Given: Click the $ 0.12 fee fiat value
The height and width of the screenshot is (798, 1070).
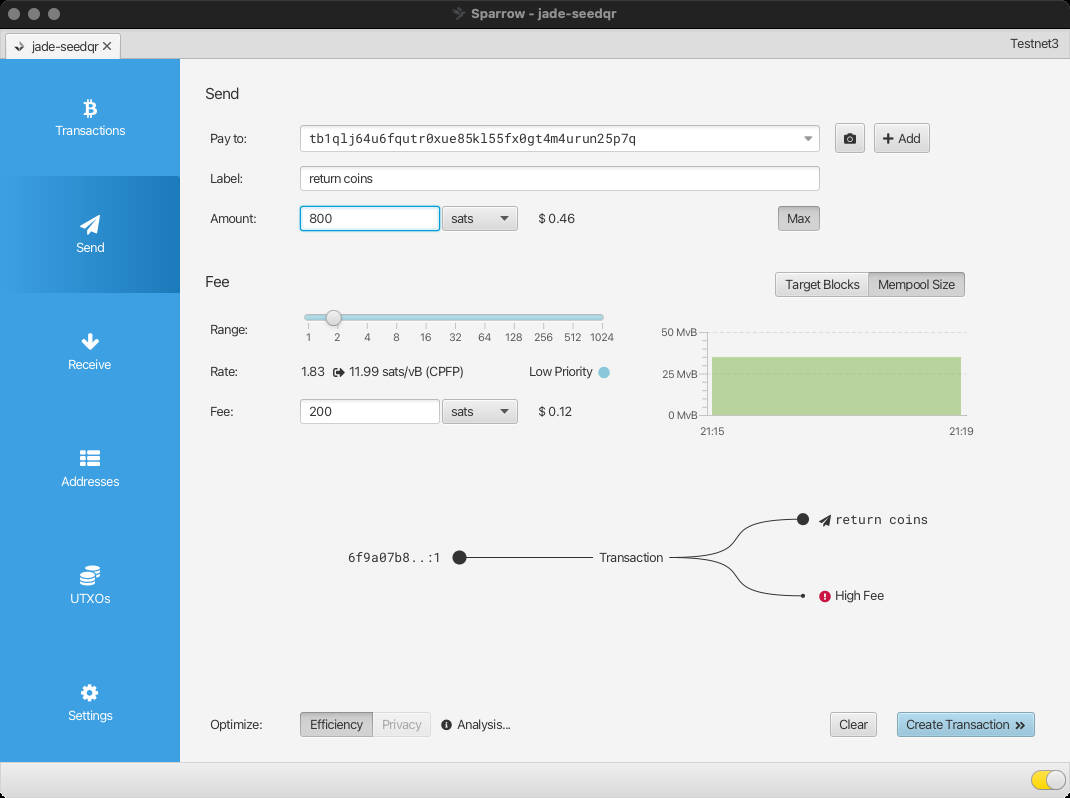Looking at the screenshot, I should pos(555,412).
